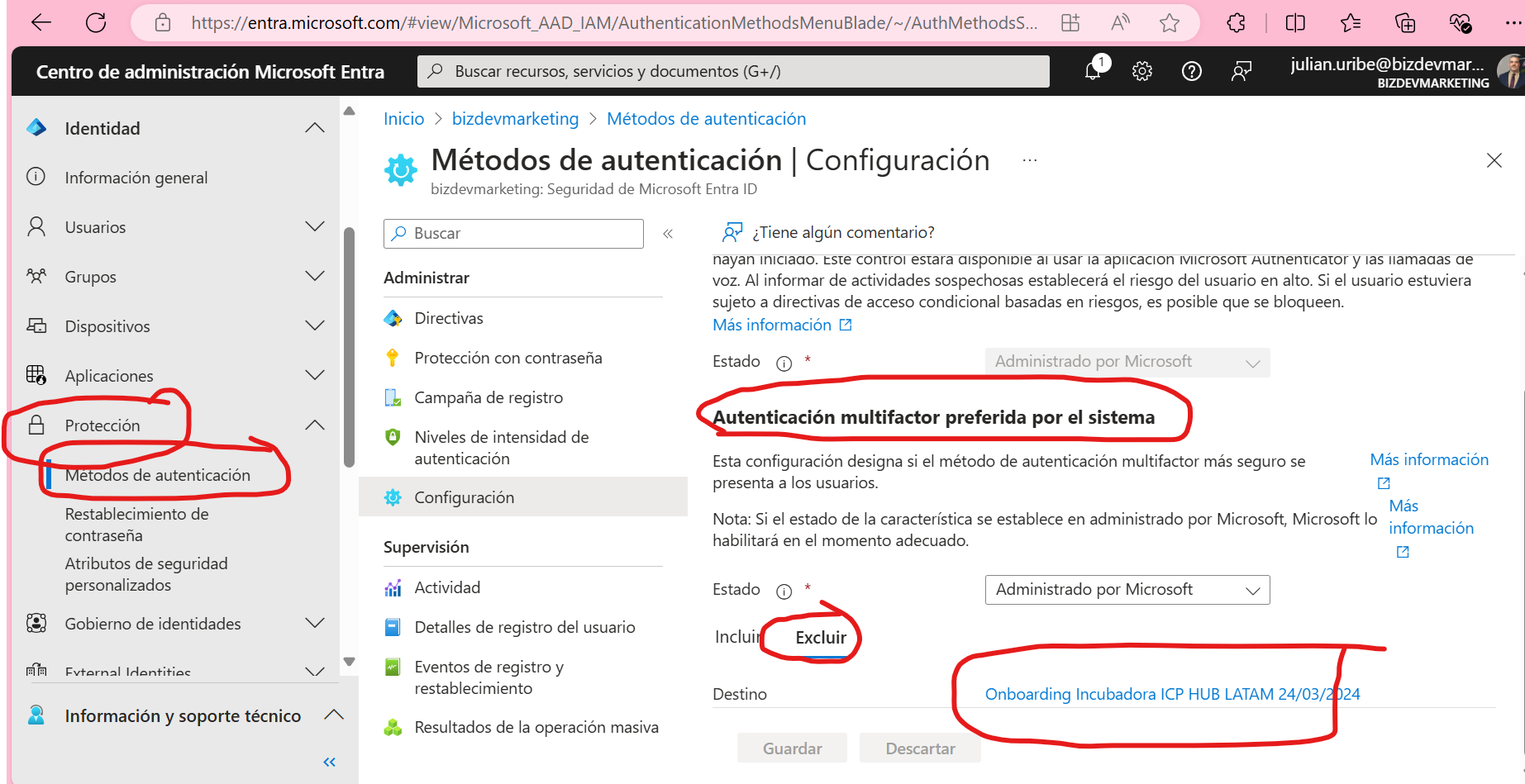Click ¿Tiene algún comentario? feedback
1525x784 pixels.
828,232
